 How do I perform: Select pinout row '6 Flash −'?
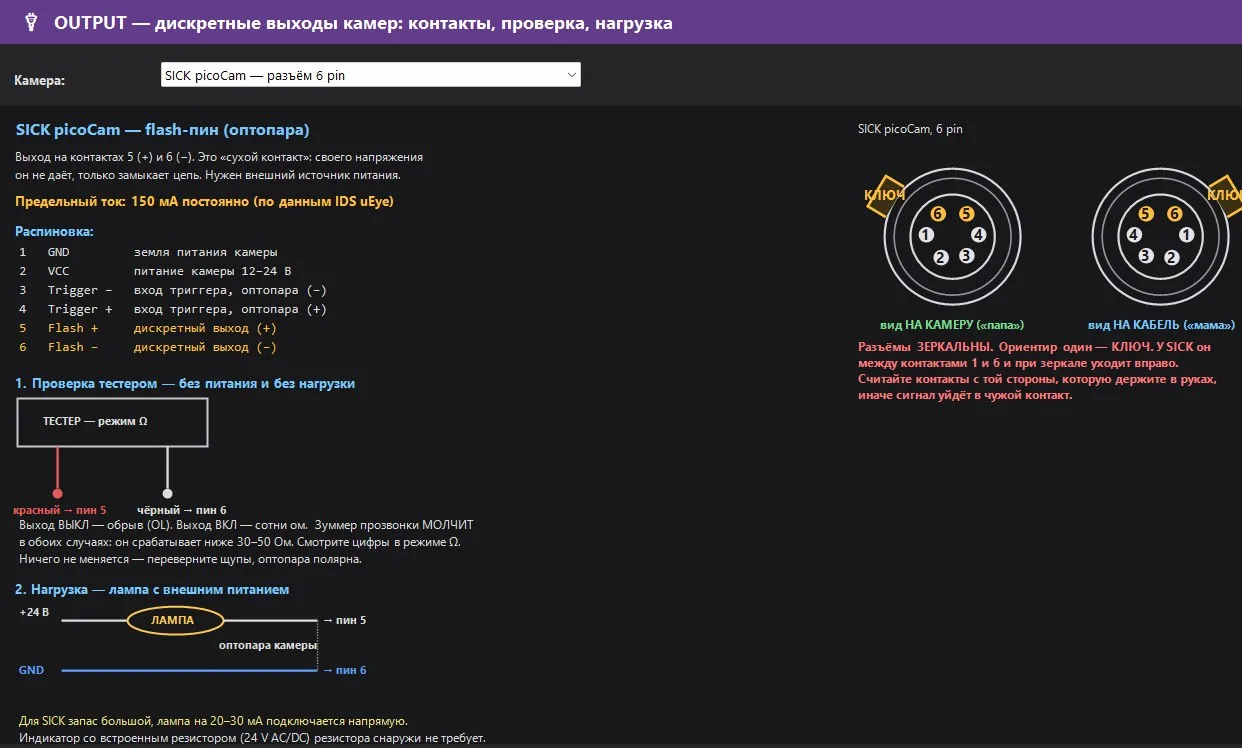click(x=148, y=347)
